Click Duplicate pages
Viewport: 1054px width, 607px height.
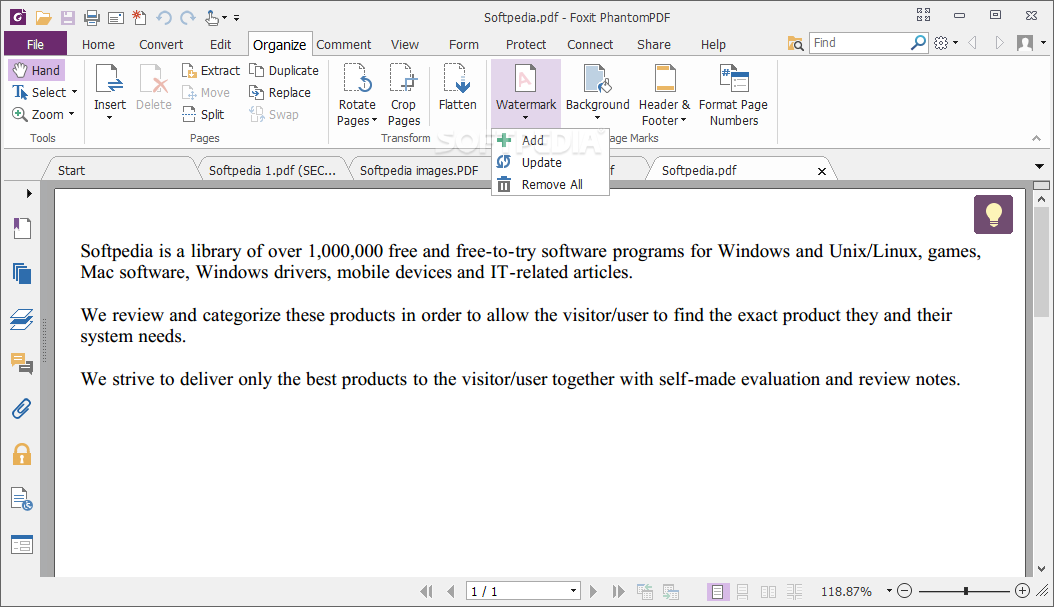click(x=284, y=70)
